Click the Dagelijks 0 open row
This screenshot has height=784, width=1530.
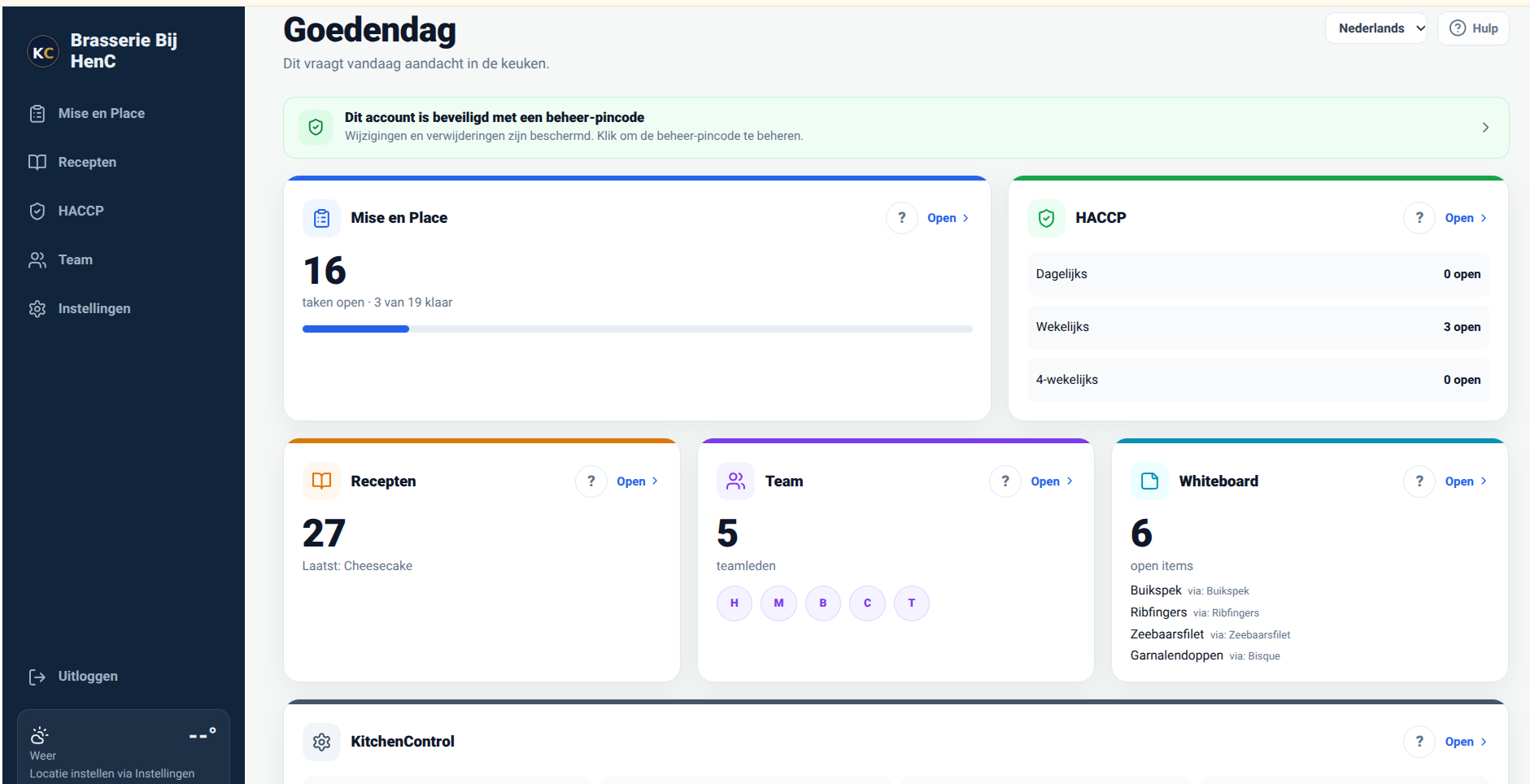1258,274
